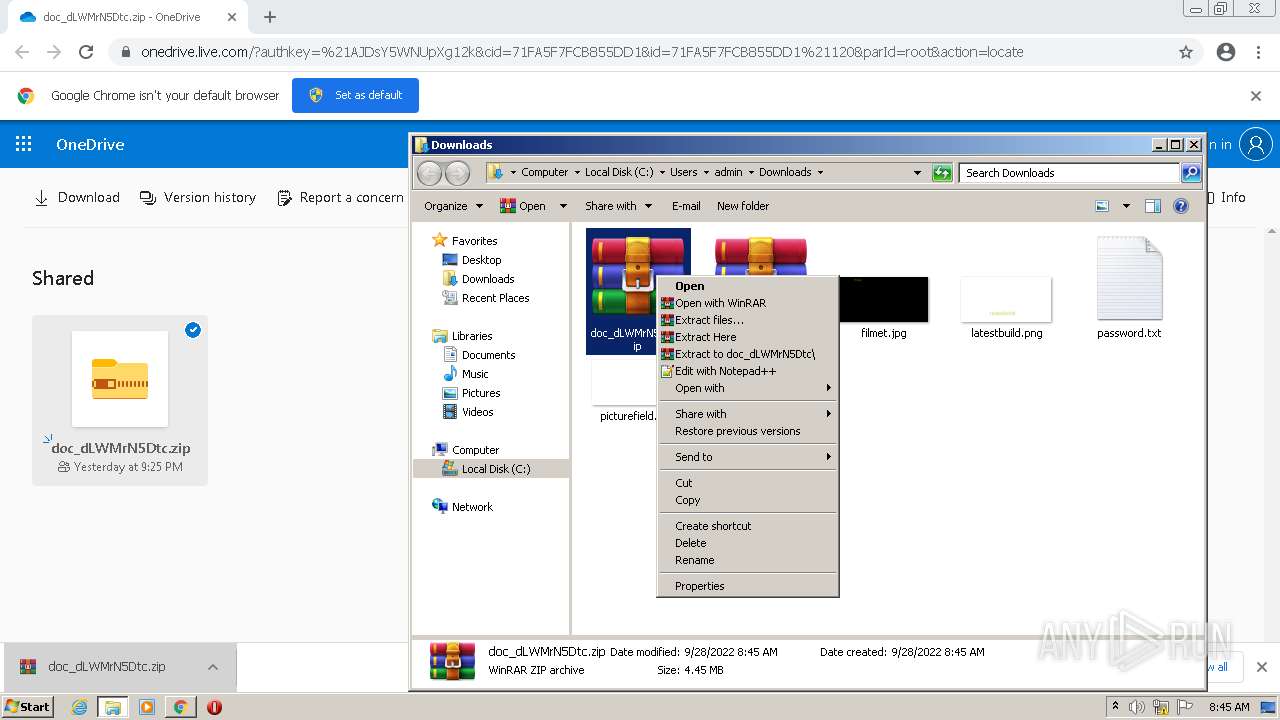Screen dimensions: 1280x720
Task: Choose Extract files... in the context menu
Action: click(x=747, y=320)
